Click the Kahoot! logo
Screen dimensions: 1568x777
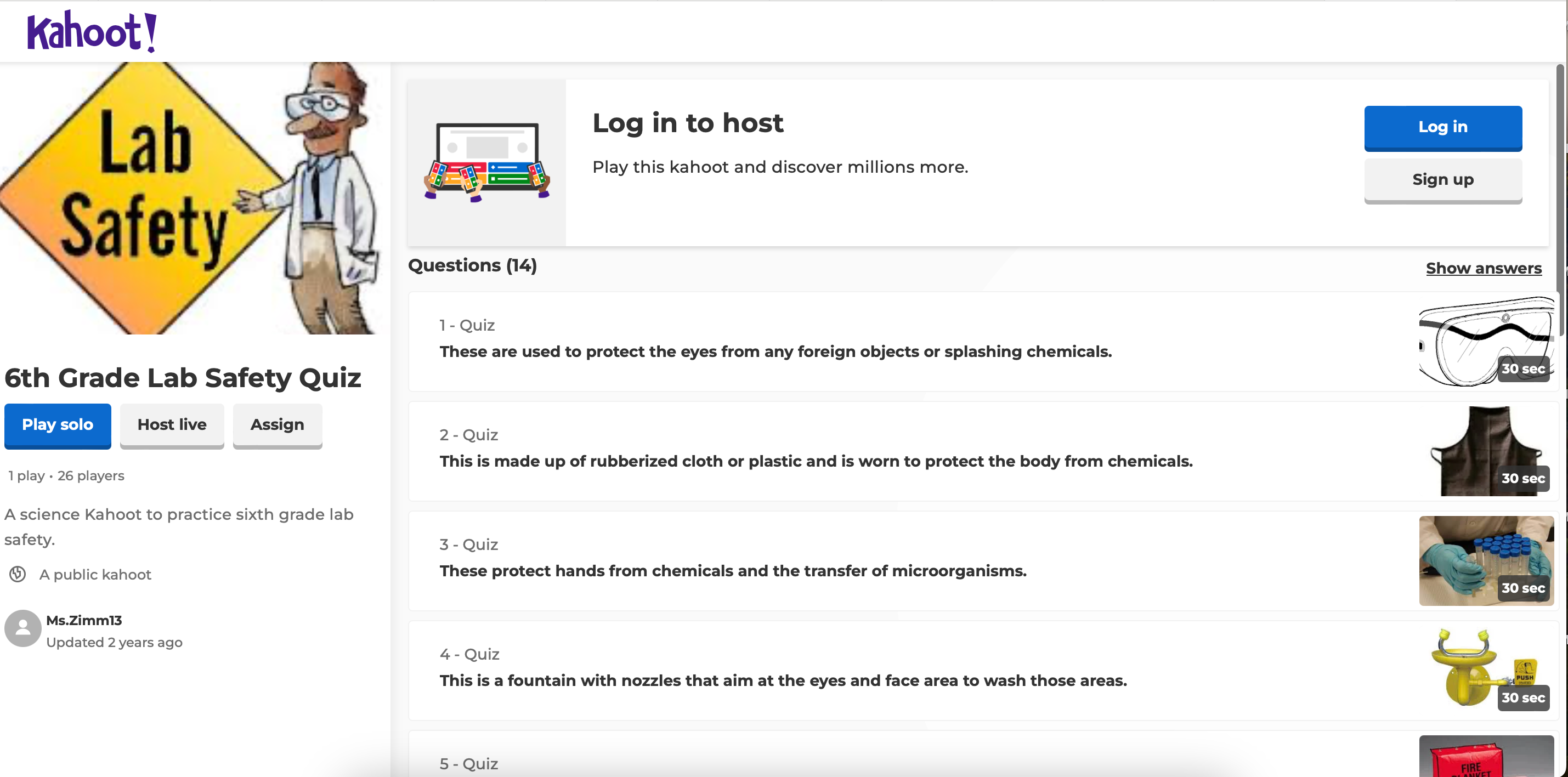coord(91,32)
